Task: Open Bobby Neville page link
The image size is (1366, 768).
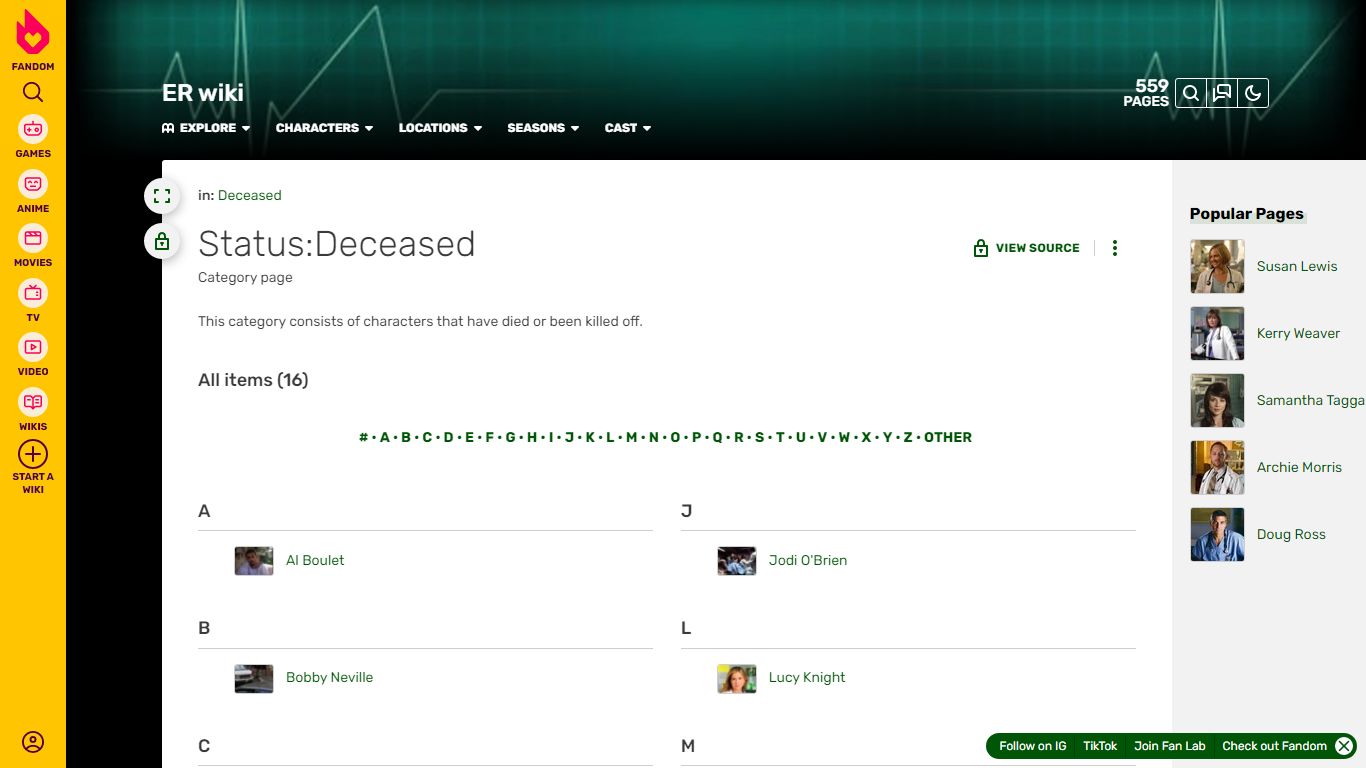Action: pos(329,677)
